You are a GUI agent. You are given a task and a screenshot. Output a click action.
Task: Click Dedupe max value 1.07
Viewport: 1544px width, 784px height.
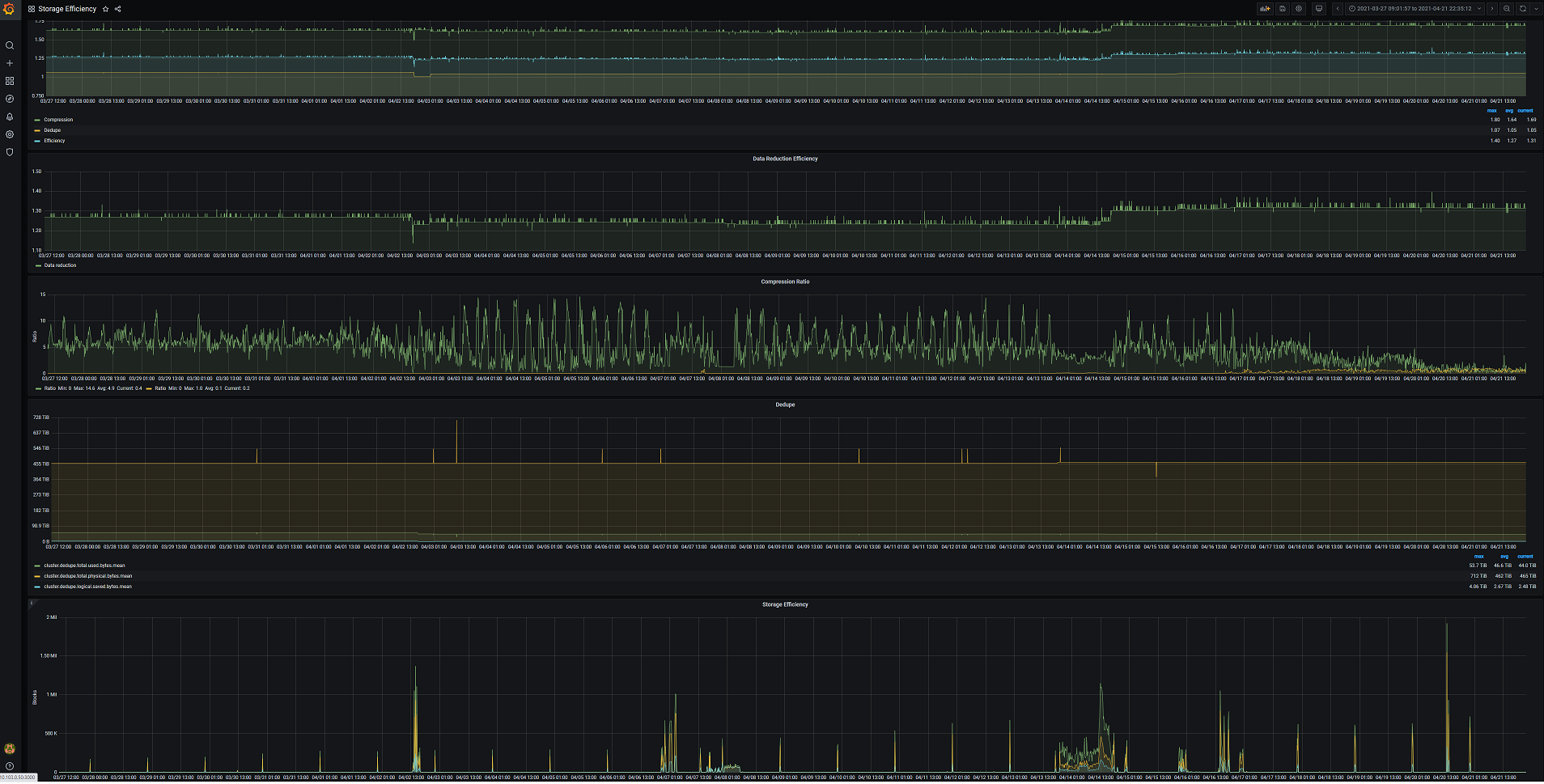coord(1495,130)
